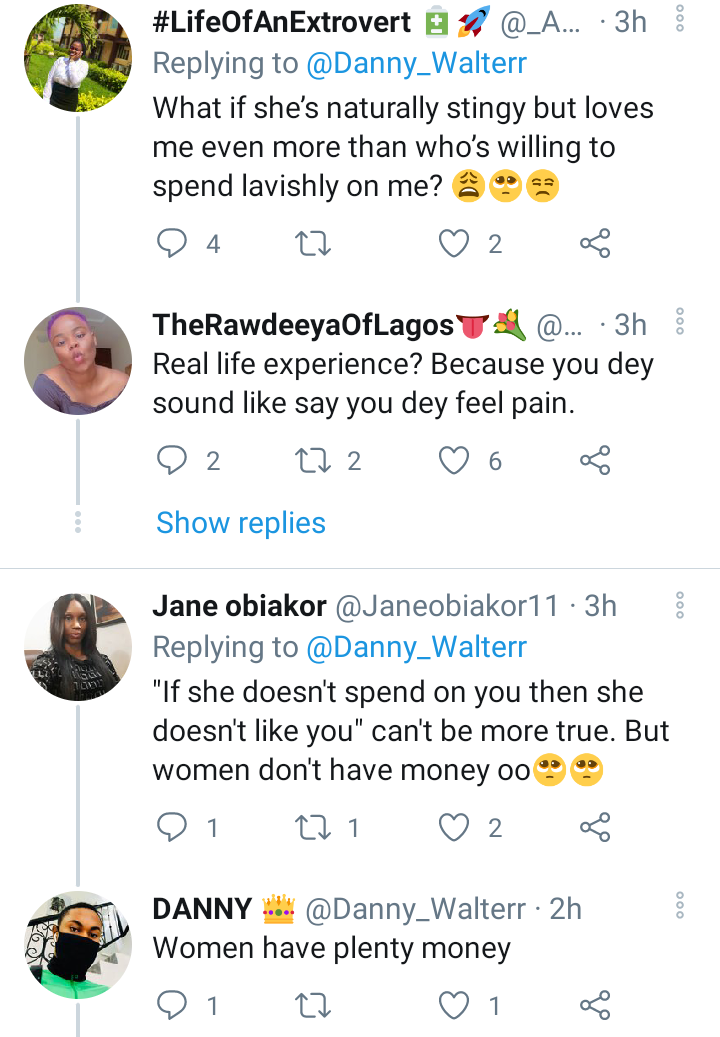Like DANNY's Women have plenty money tweet

(454, 1005)
